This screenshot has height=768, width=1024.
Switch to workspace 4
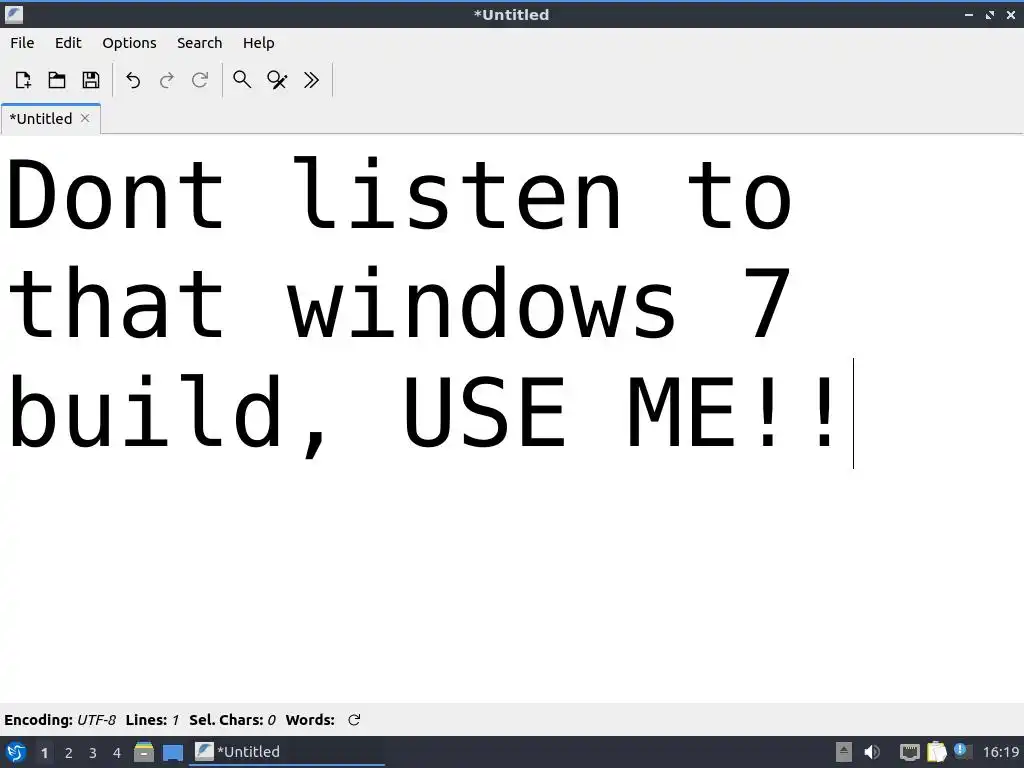click(117, 753)
